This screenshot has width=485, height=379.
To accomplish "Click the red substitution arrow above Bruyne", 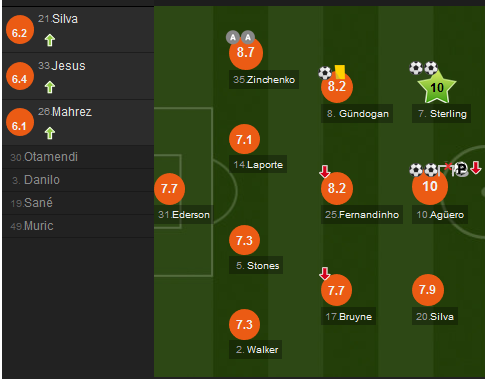I will click(x=324, y=273).
